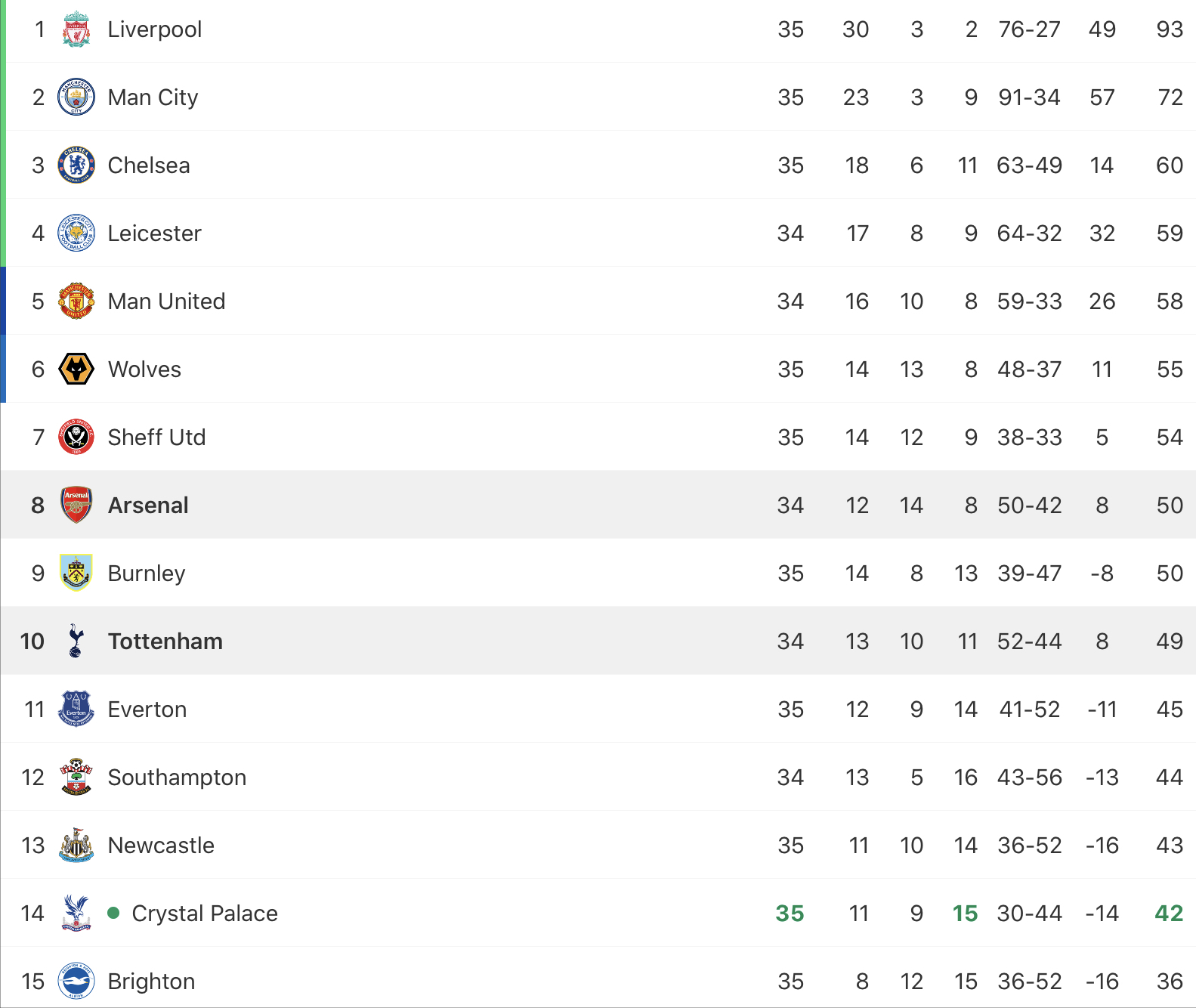Click the Man United club crest

[x=76, y=301]
